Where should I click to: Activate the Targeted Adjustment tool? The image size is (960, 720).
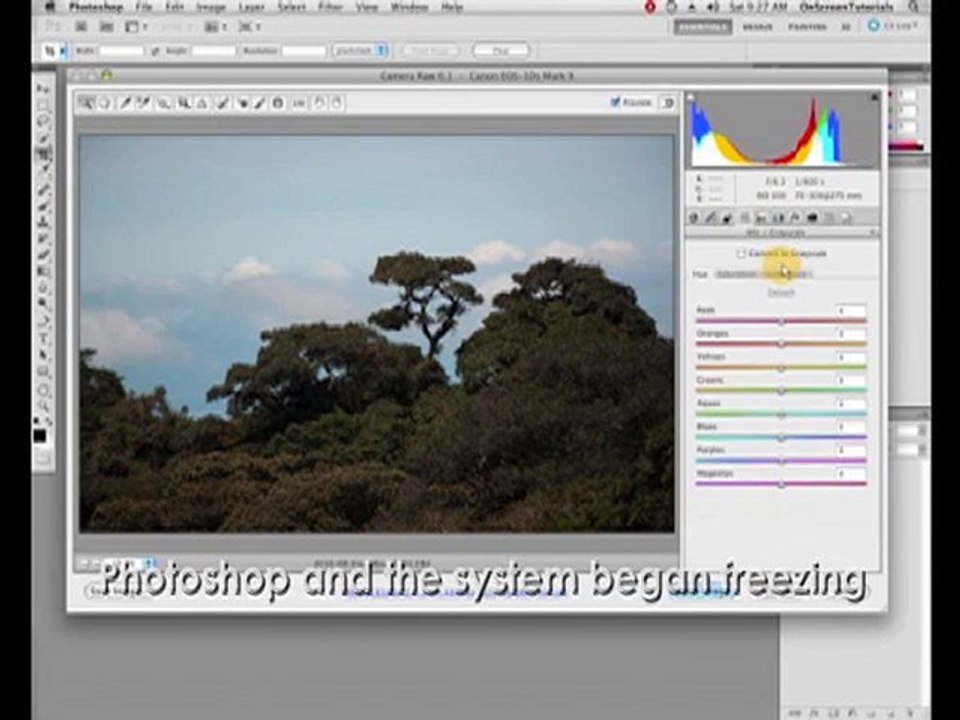pyautogui.click(x=163, y=103)
